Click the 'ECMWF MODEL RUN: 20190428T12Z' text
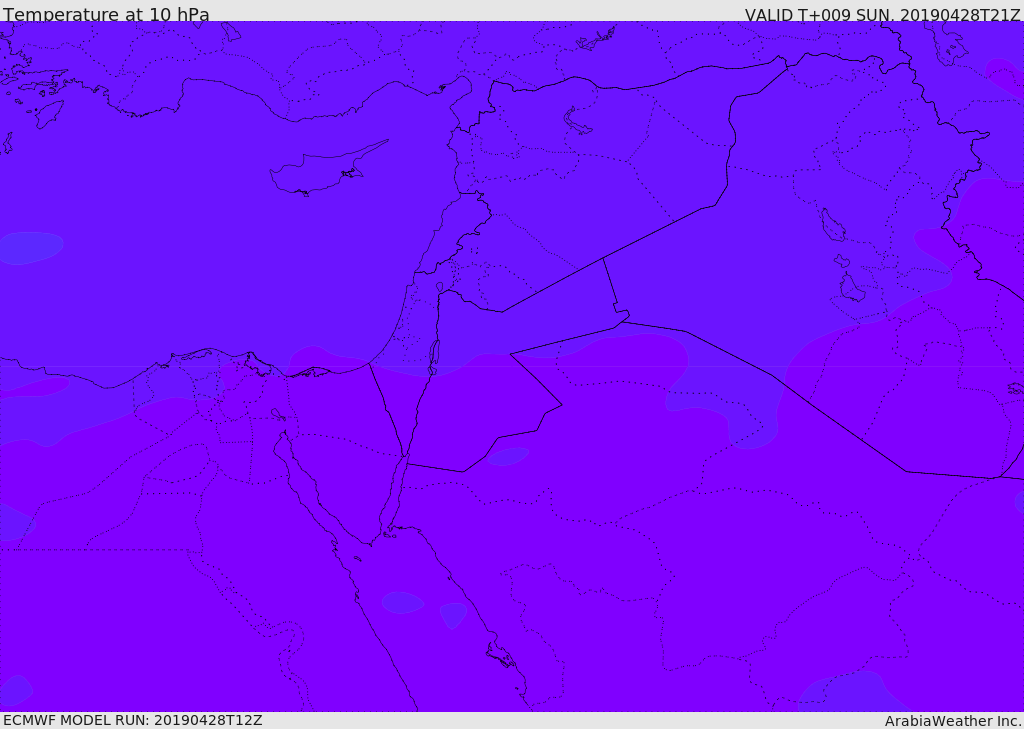The image size is (1024, 729). 133,720
